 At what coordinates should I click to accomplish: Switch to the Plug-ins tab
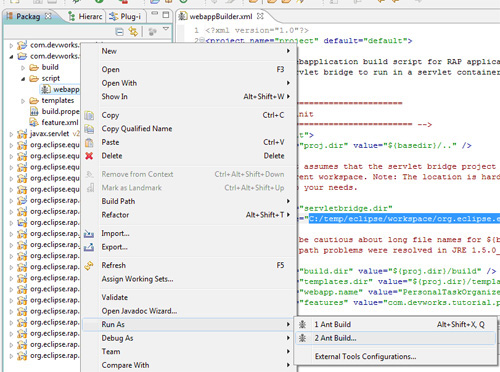(126, 16)
